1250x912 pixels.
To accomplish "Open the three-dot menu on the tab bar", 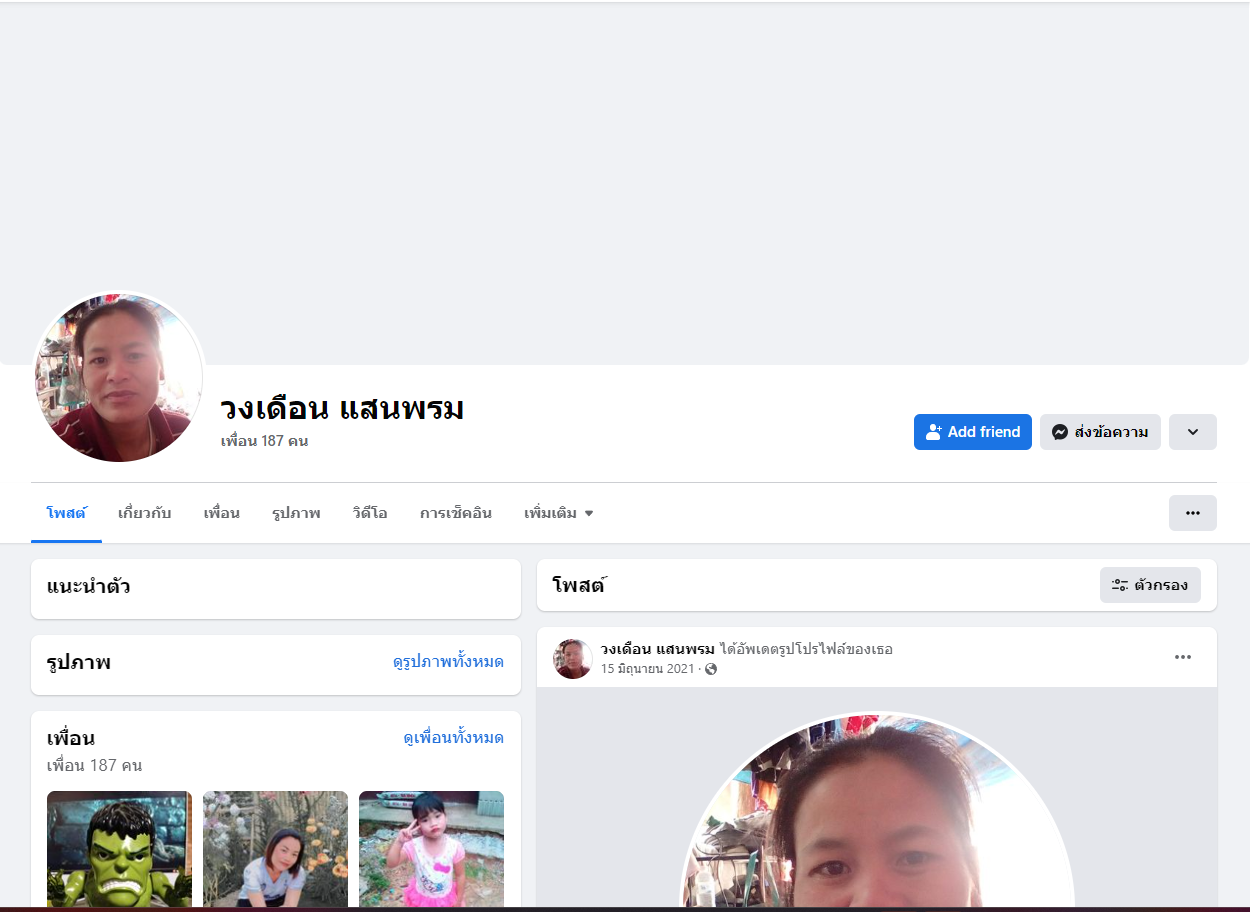I will (1192, 513).
